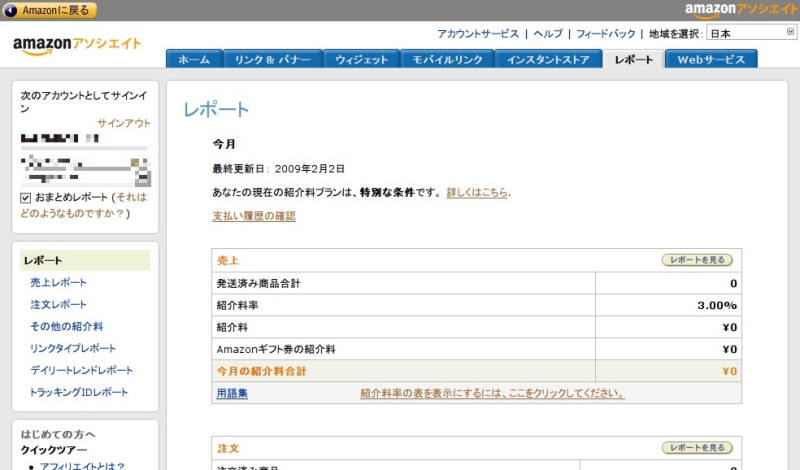
Task: Click the Amazon アソシエイト logo beside the tabs
Action: pyautogui.click(x=77, y=45)
